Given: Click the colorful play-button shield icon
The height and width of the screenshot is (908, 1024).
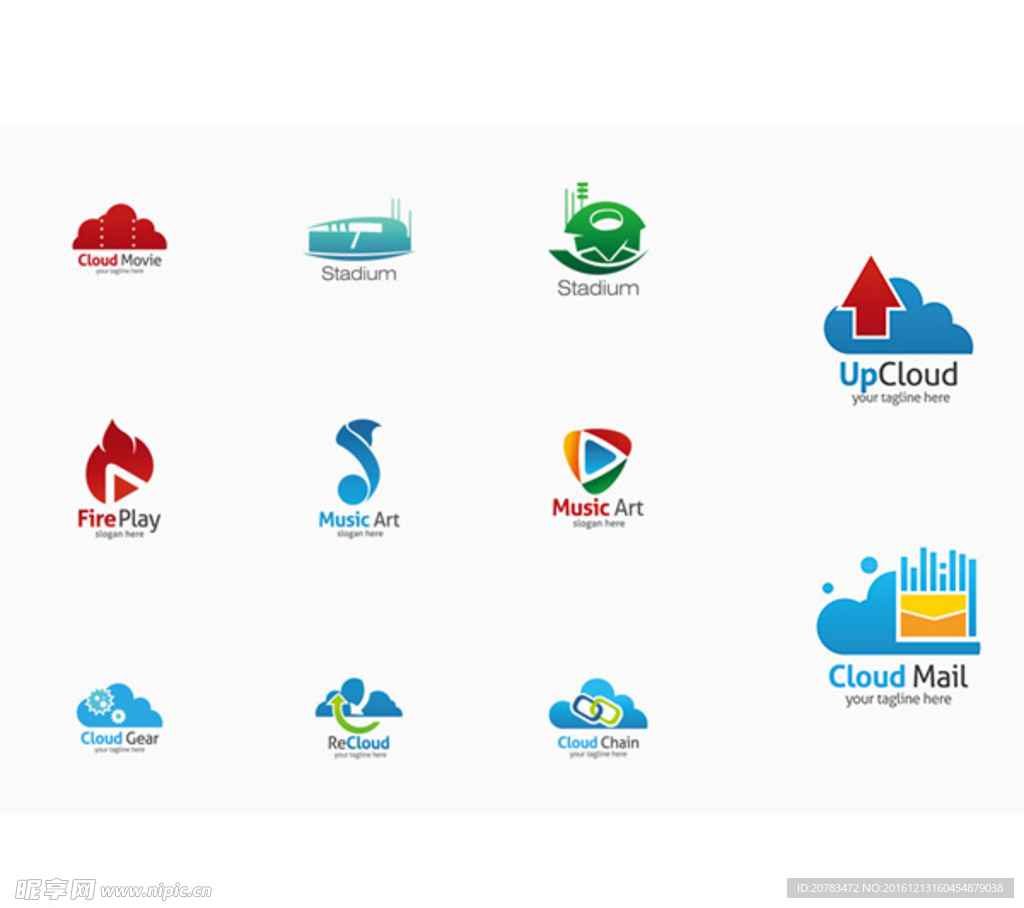Looking at the screenshot, I should (597, 460).
